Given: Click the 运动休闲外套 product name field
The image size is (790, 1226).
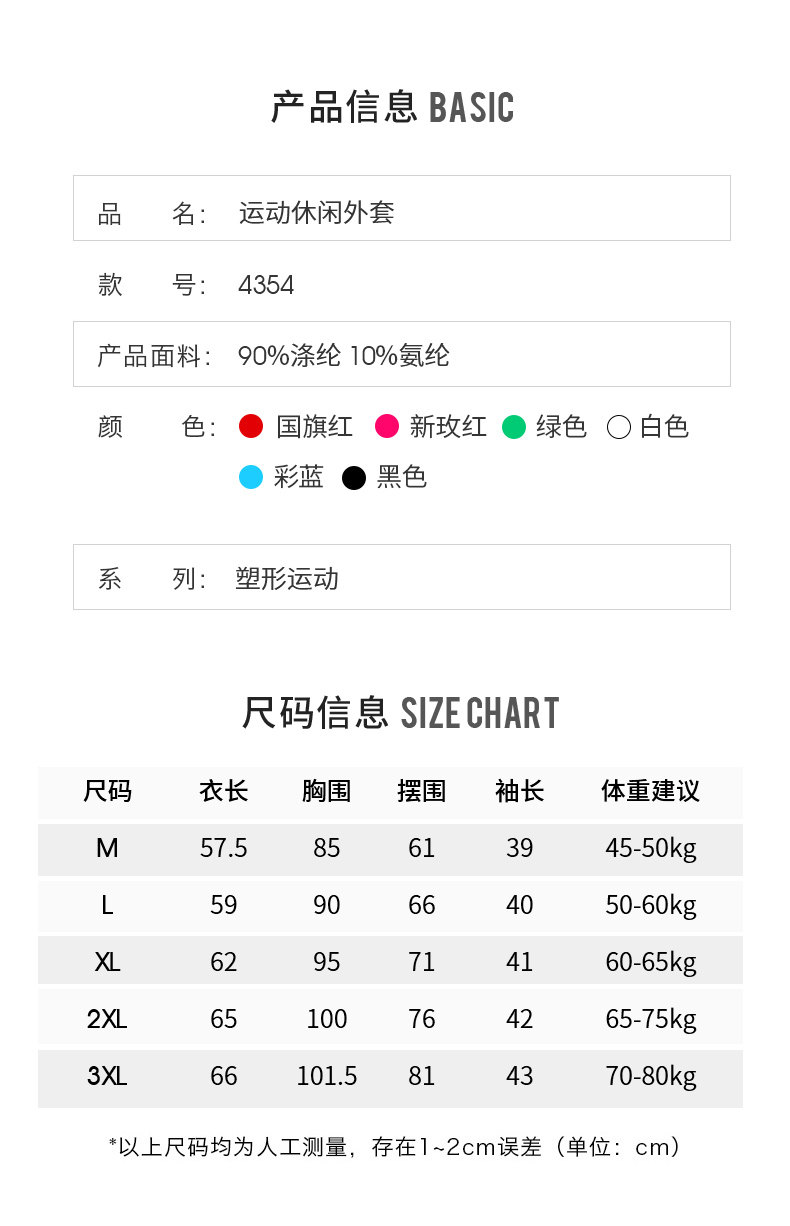Looking at the screenshot, I should click(316, 213).
